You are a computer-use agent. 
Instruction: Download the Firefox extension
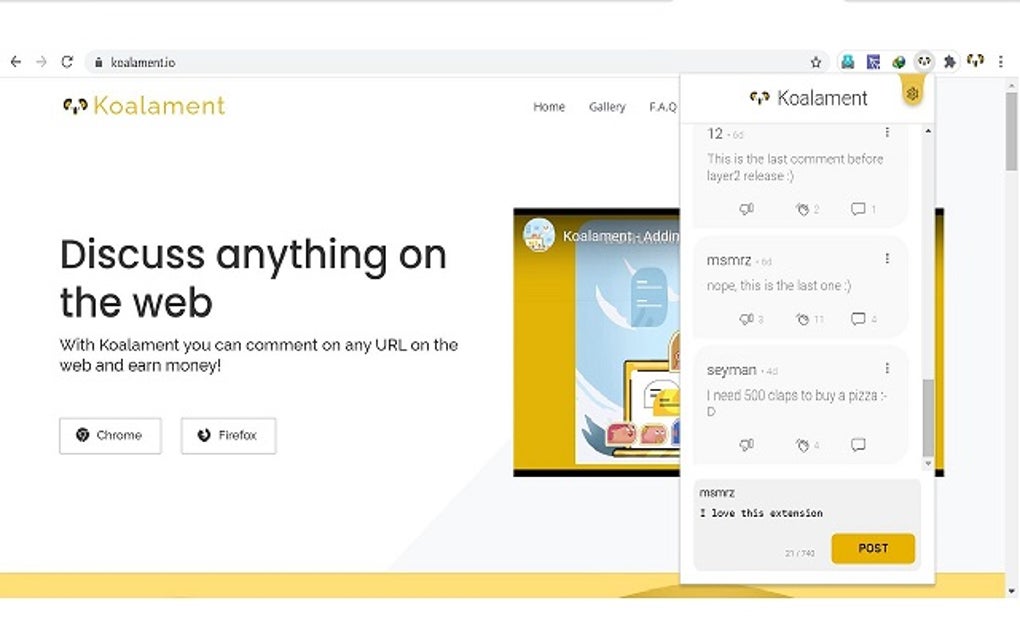point(228,435)
